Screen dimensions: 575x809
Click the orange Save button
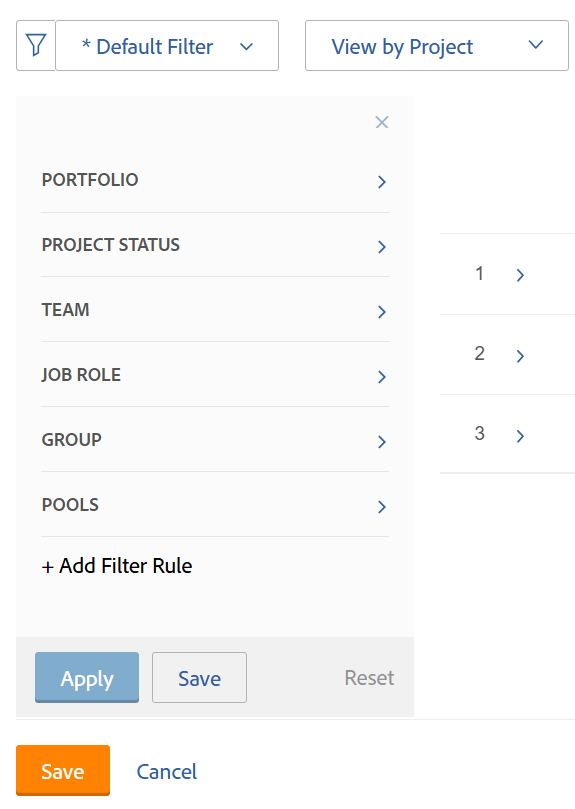[x=63, y=770]
